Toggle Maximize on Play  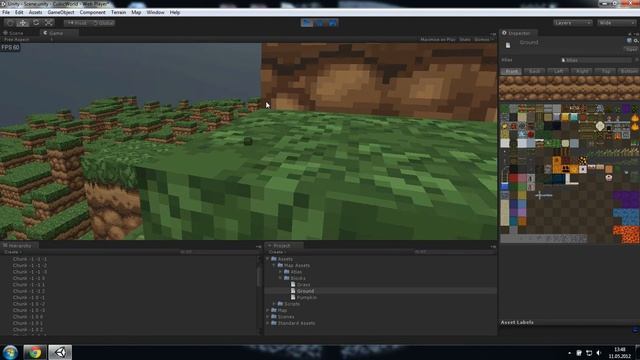(x=438, y=40)
